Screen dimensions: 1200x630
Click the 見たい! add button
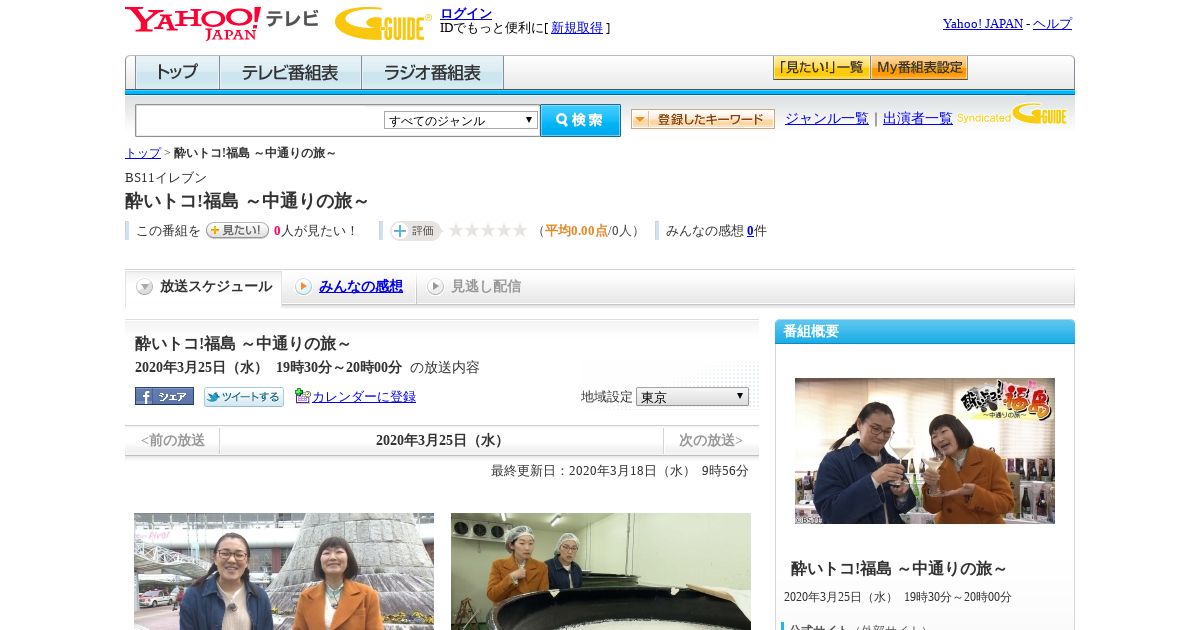click(x=237, y=230)
